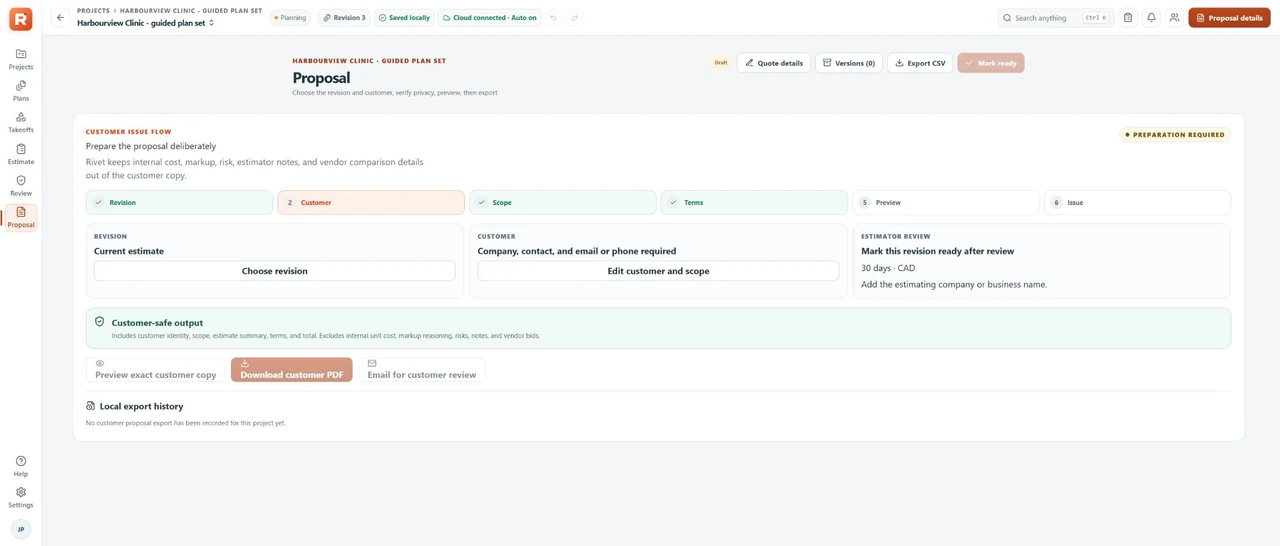Select Proposal in the sidebar
The image size is (1280, 546).
click(21, 218)
